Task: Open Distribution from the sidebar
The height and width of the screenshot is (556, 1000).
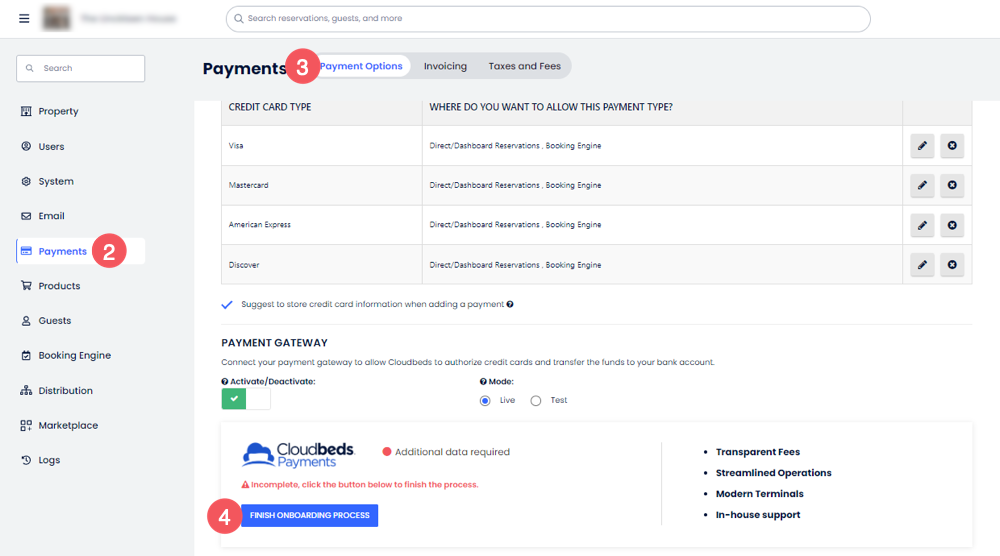Action: (x=65, y=390)
